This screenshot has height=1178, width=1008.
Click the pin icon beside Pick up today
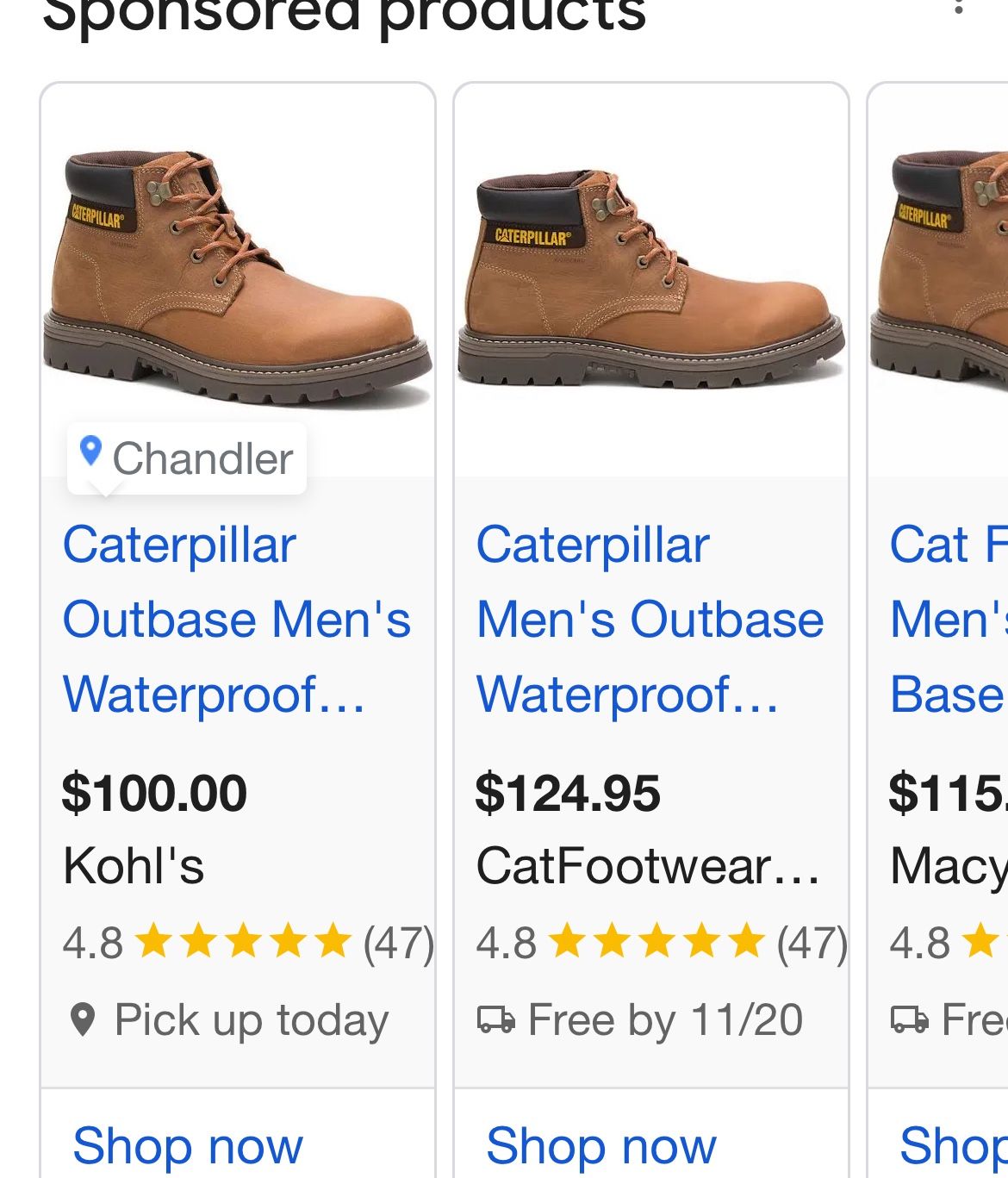click(83, 1021)
